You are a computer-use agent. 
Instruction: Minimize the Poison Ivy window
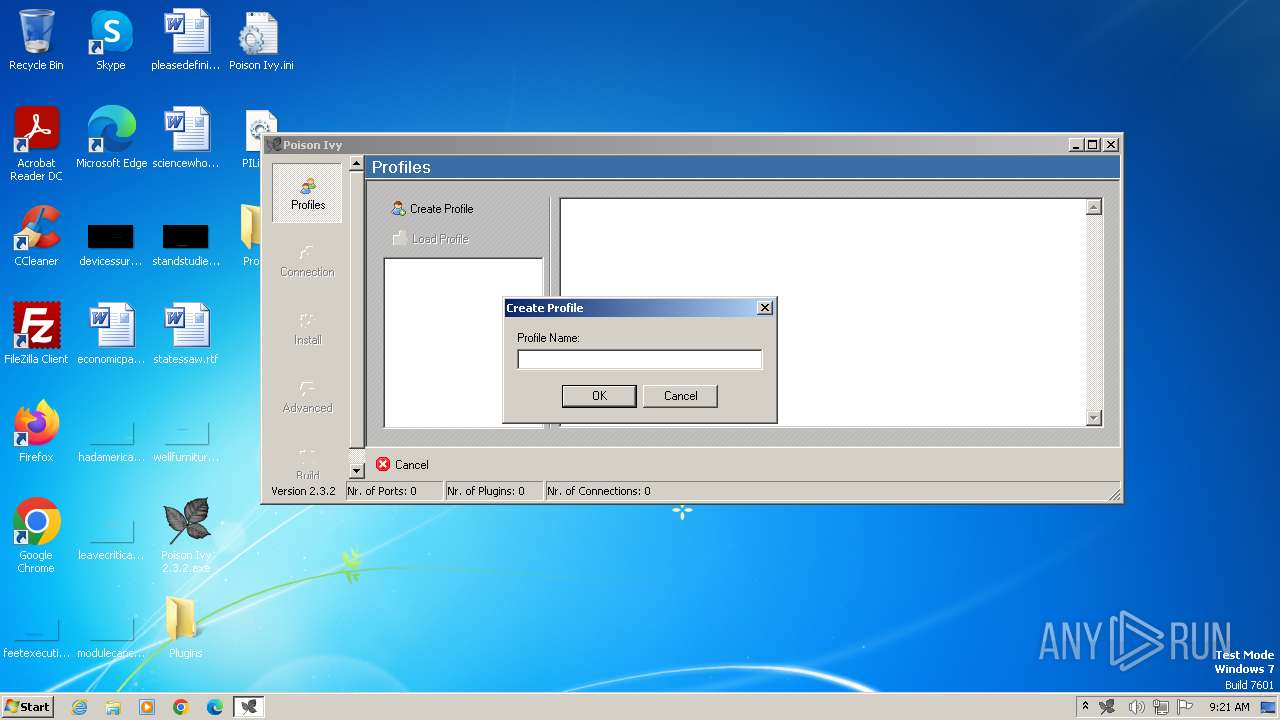1076,145
